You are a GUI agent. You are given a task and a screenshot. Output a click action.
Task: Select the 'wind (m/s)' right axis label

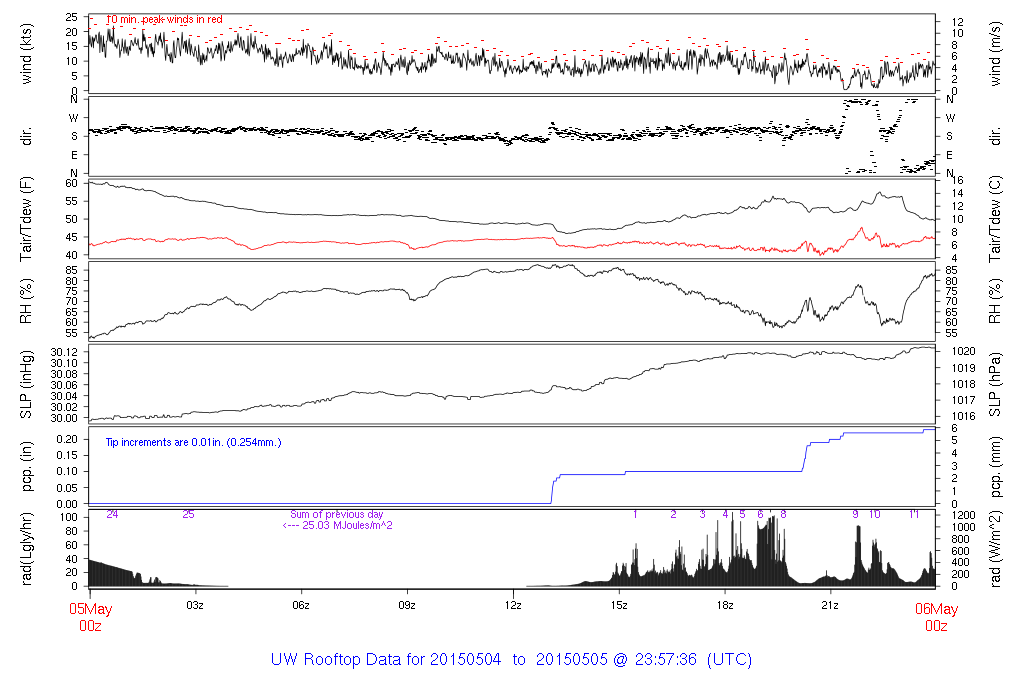pyautogui.click(x=995, y=54)
